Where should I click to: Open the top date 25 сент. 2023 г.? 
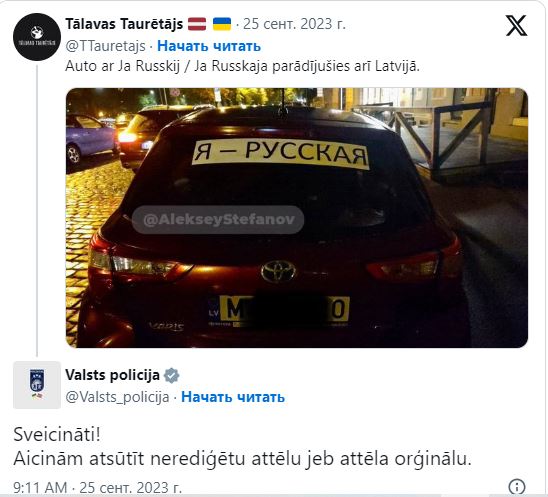coord(294,24)
